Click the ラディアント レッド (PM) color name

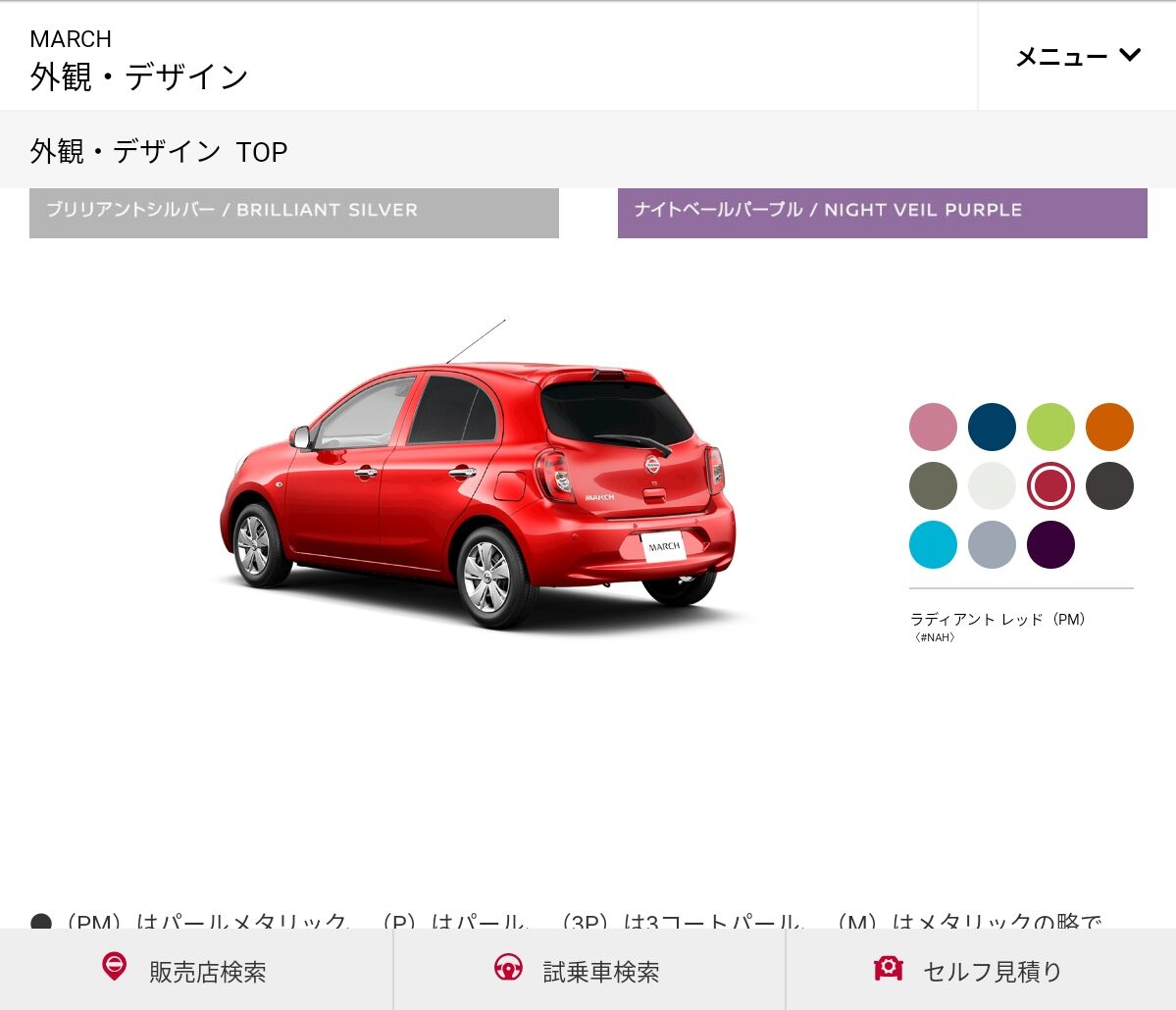click(x=997, y=620)
